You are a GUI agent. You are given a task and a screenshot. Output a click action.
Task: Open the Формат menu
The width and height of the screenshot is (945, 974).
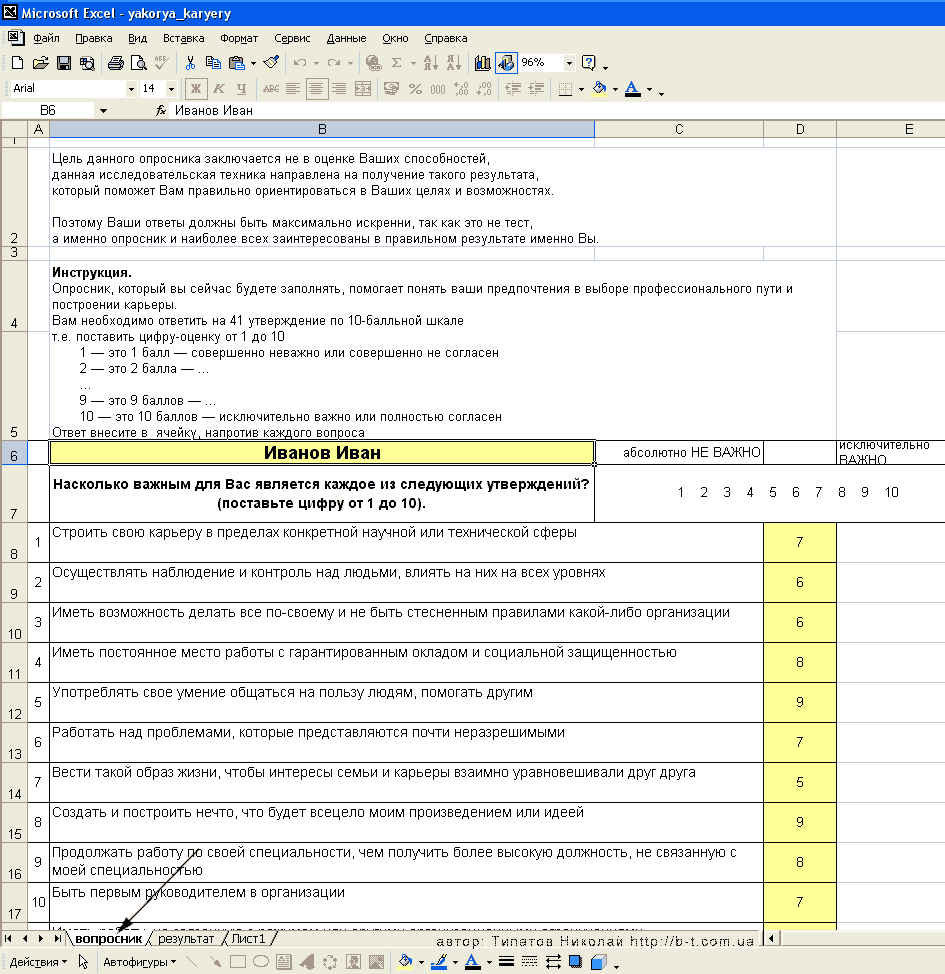click(x=239, y=39)
